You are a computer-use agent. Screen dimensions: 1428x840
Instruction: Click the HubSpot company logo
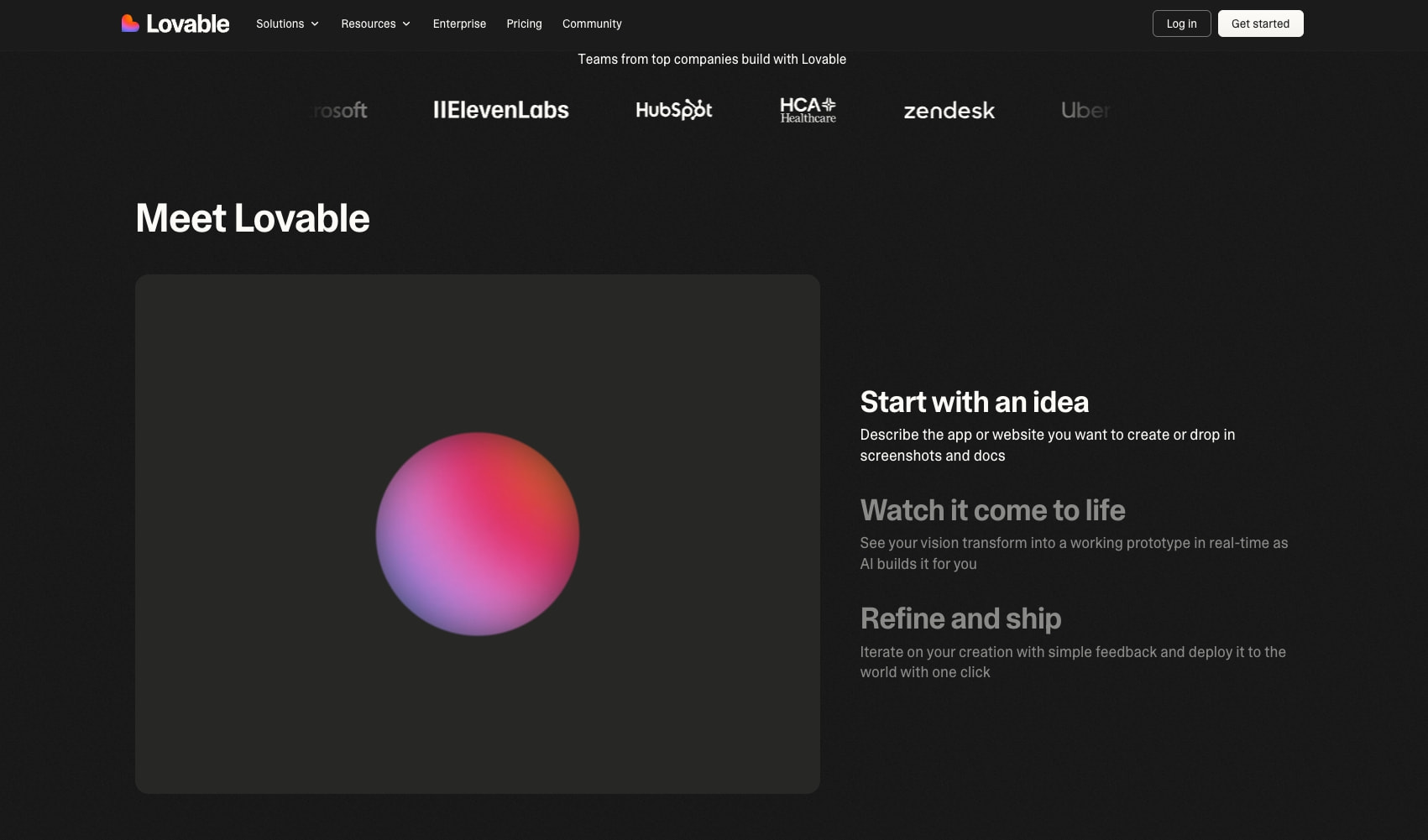click(x=673, y=110)
